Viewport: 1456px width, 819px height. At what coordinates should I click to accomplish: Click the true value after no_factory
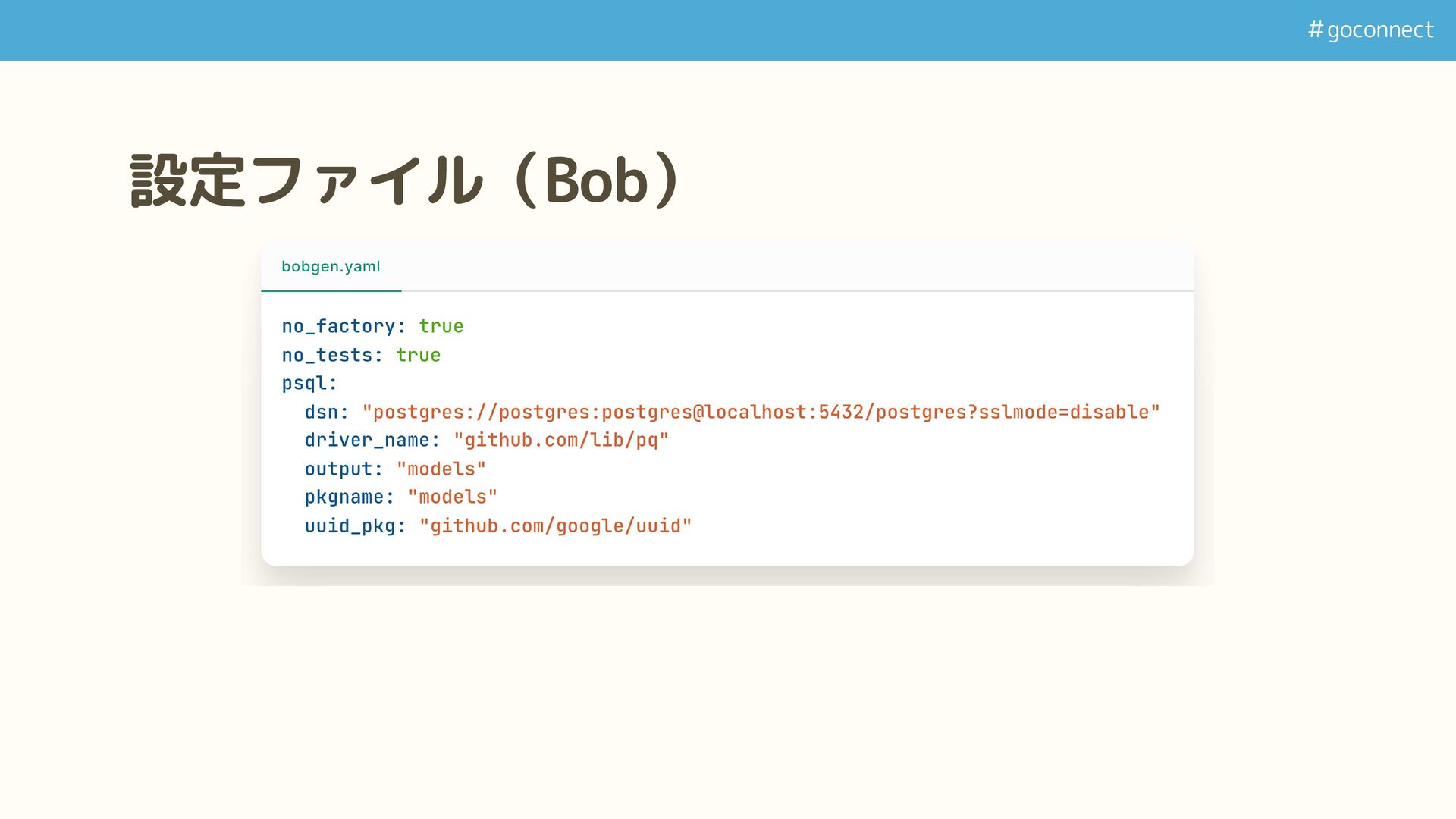click(x=441, y=326)
